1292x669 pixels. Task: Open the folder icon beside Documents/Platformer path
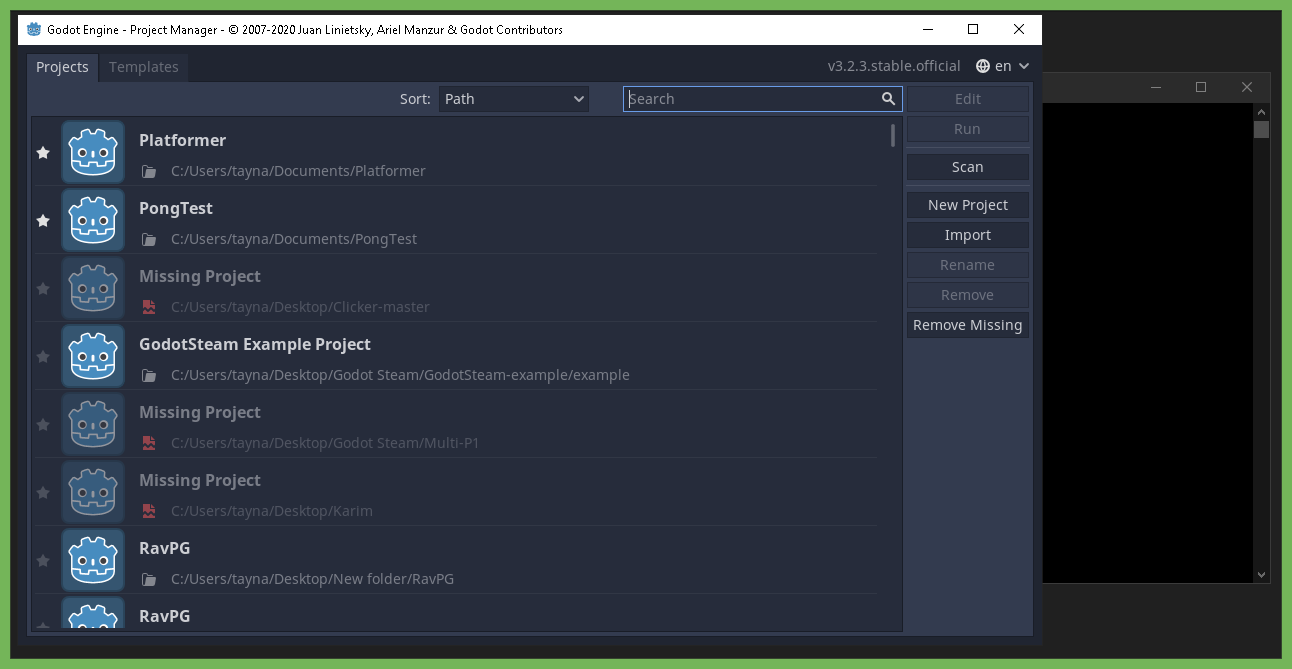[149, 171]
